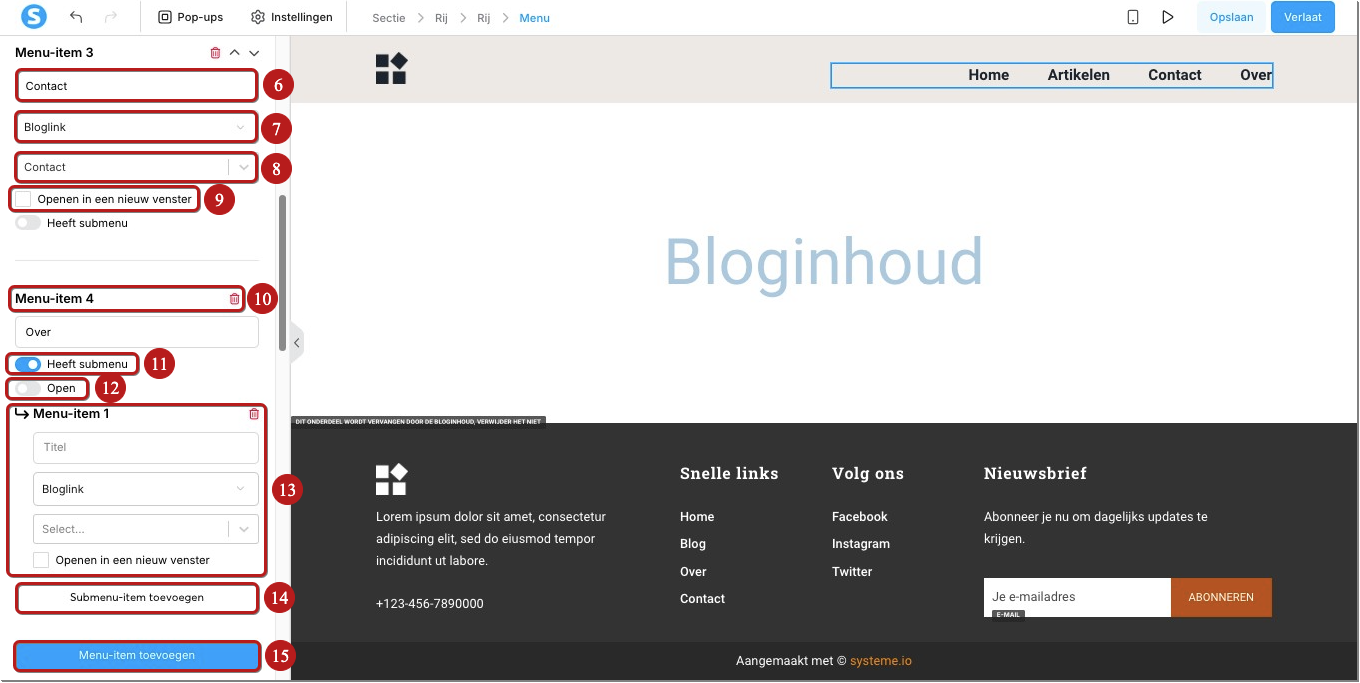Click the Over link under Snelle links

pyautogui.click(x=693, y=572)
